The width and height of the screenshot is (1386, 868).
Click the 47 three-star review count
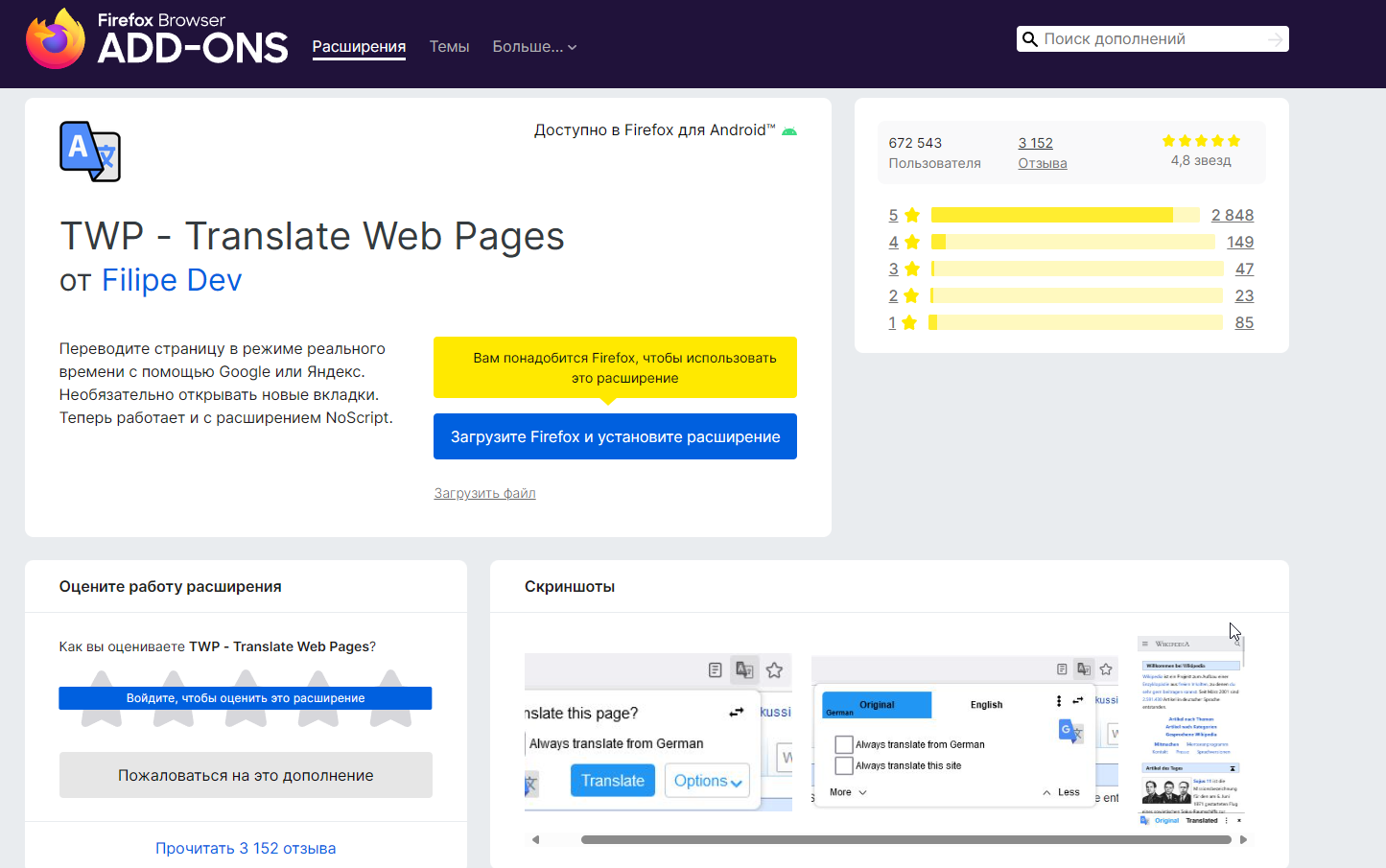point(1244,269)
